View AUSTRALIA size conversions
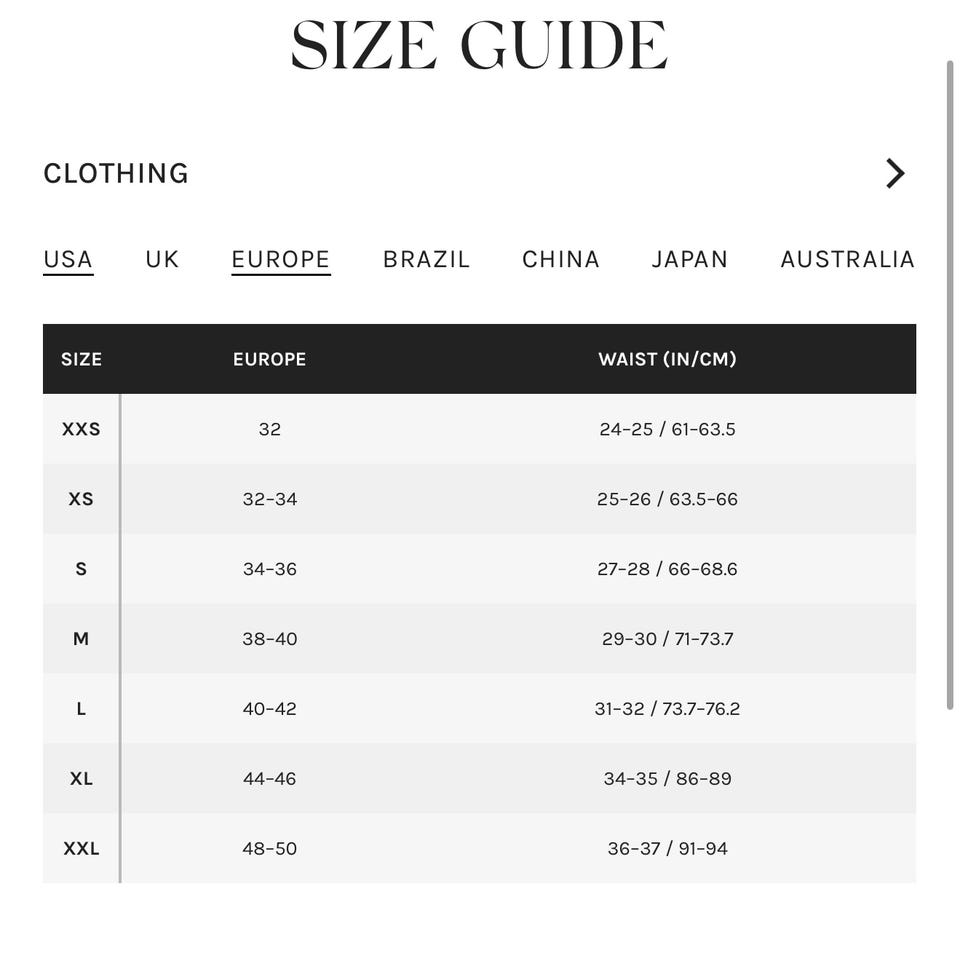960x969 pixels. coord(847,259)
